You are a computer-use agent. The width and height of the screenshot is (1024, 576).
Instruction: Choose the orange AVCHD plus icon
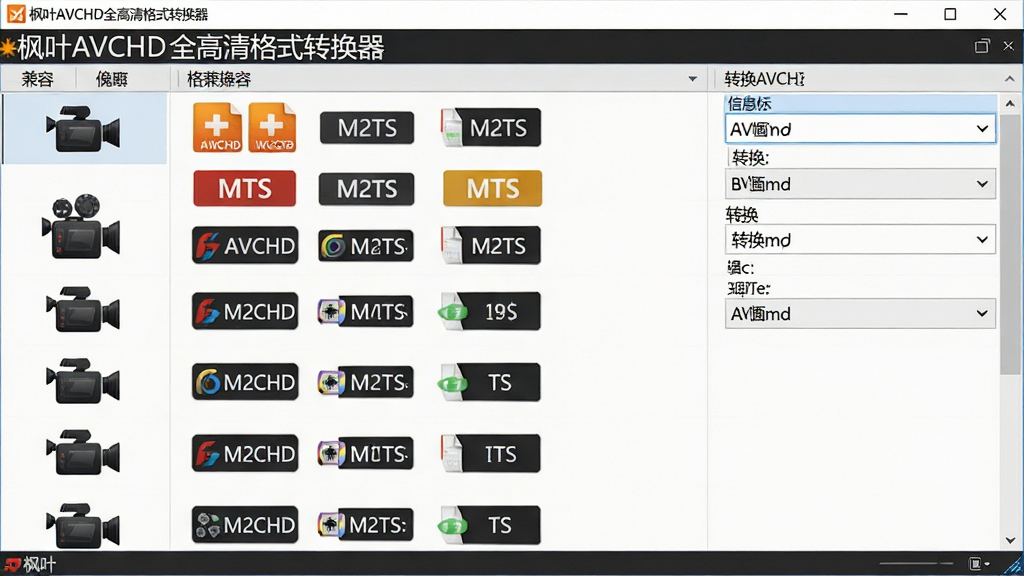coord(217,127)
